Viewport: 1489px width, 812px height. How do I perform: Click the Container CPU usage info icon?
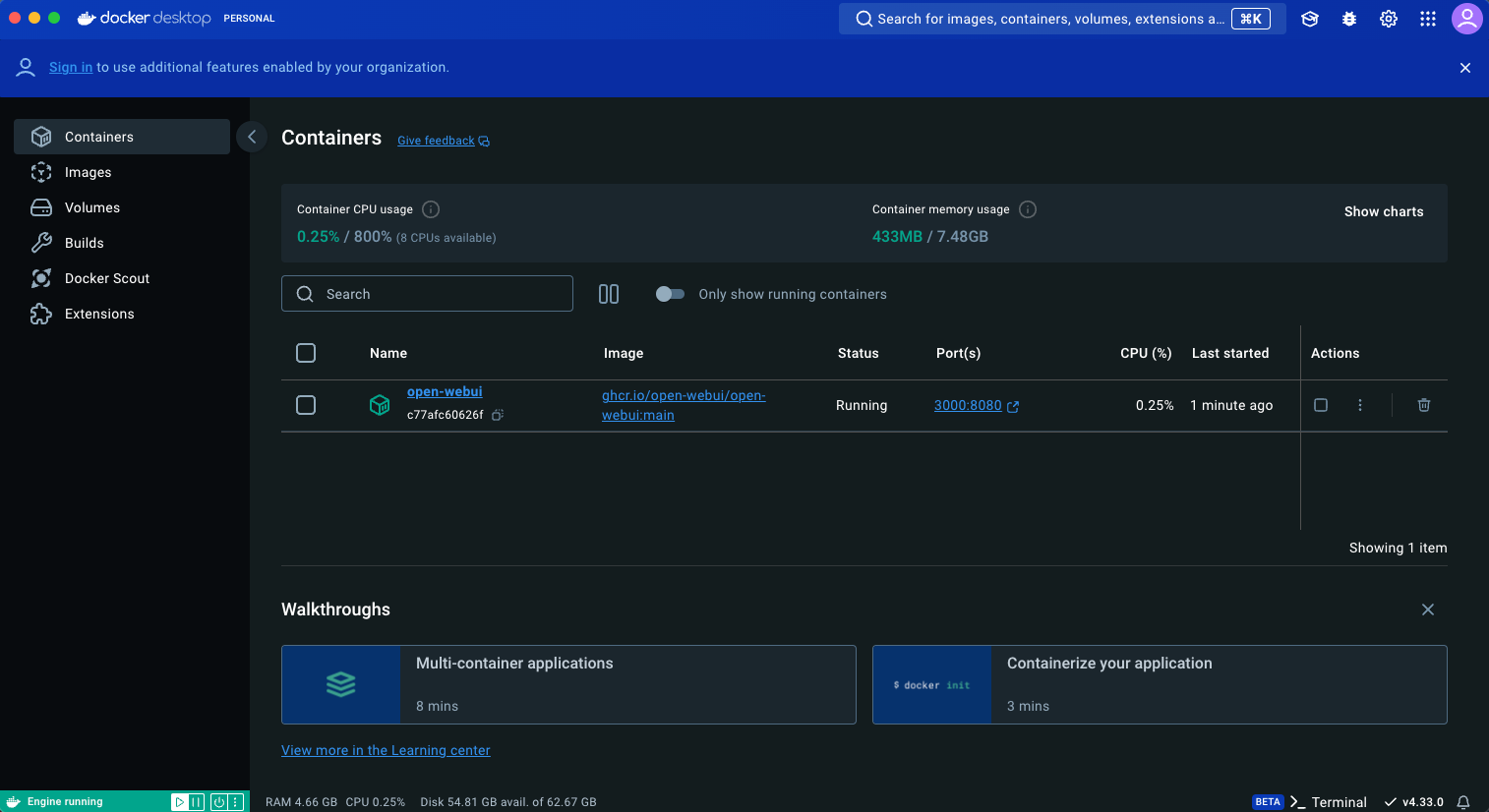point(431,209)
